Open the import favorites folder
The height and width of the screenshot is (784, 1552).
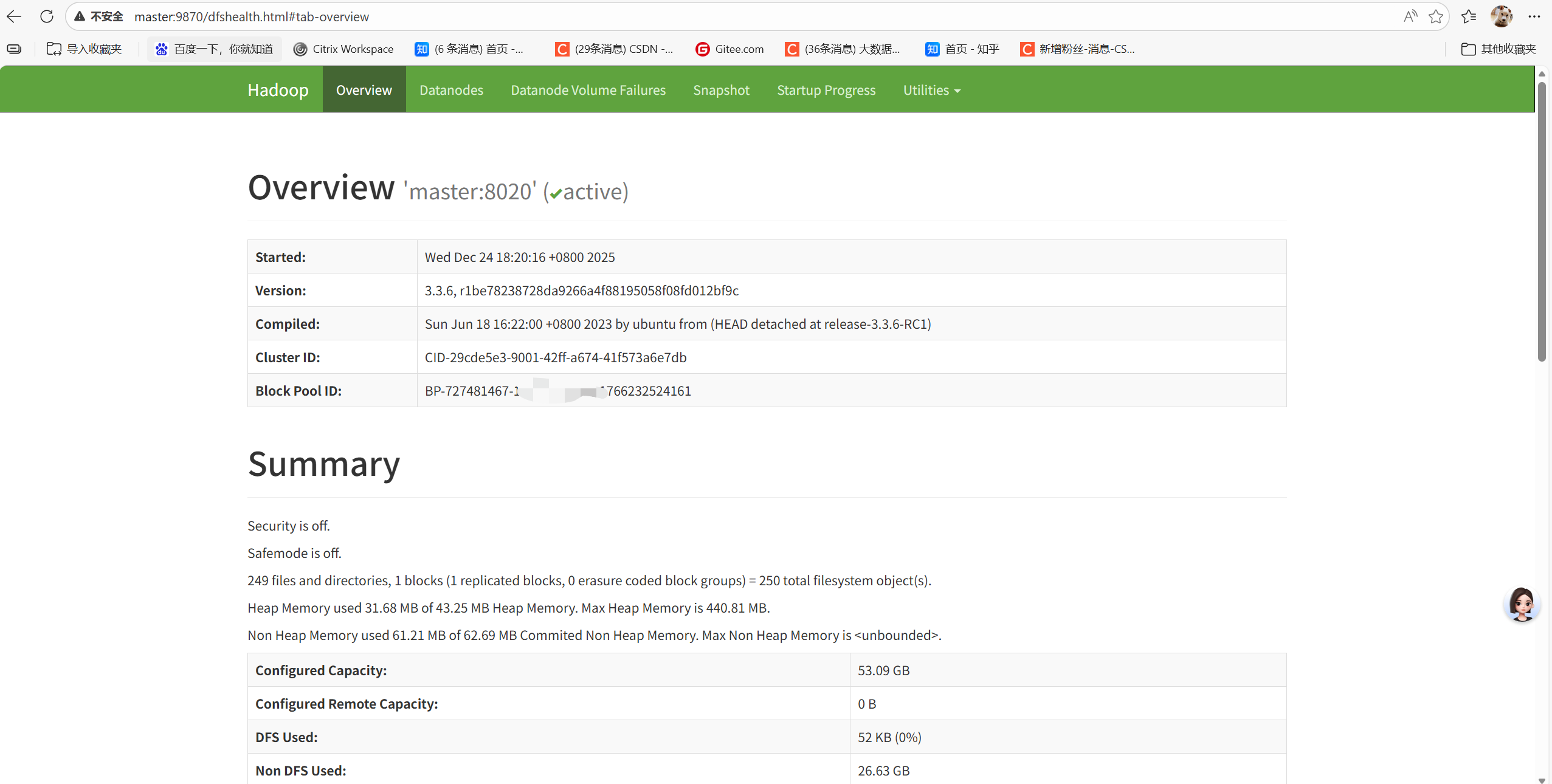point(84,49)
